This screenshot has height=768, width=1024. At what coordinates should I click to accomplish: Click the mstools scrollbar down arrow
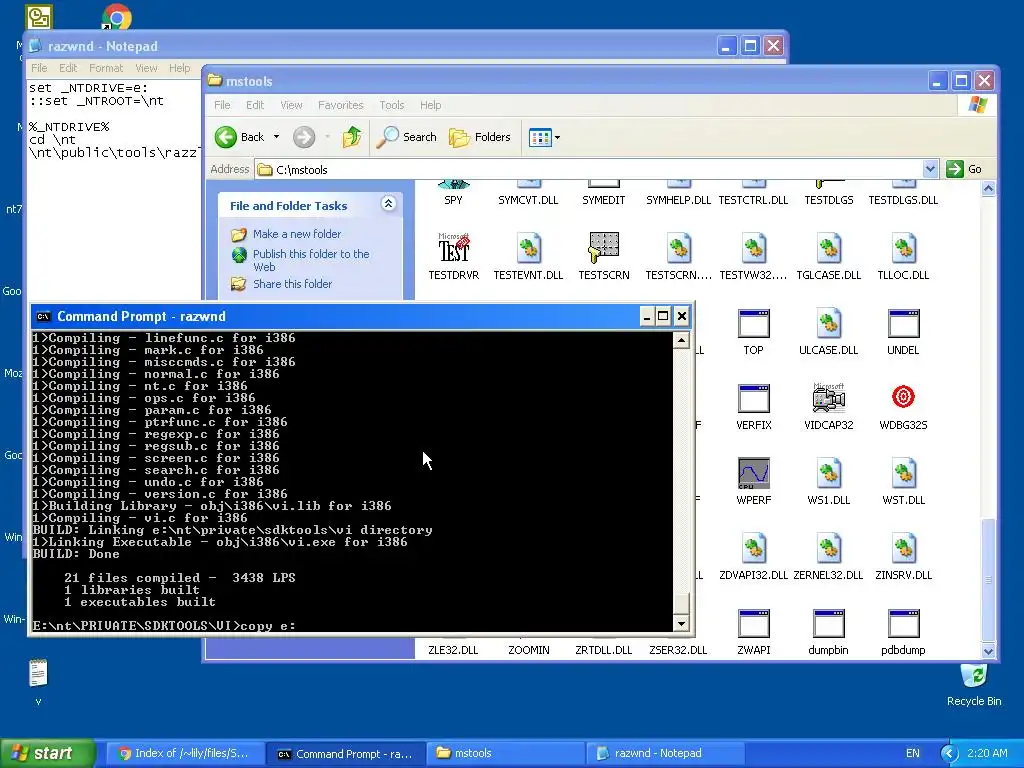pos(989,650)
